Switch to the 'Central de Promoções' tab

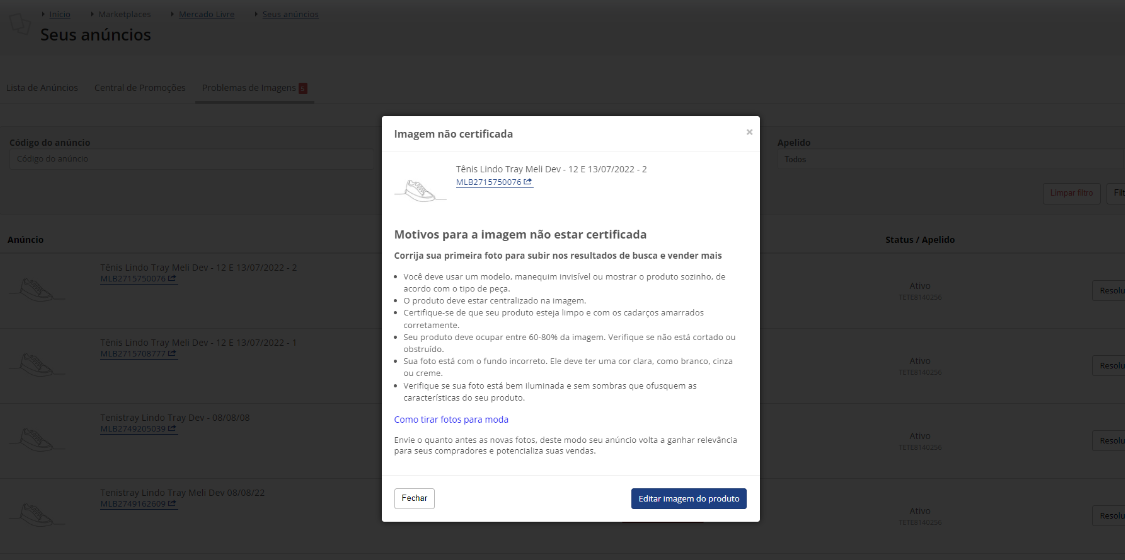point(140,87)
